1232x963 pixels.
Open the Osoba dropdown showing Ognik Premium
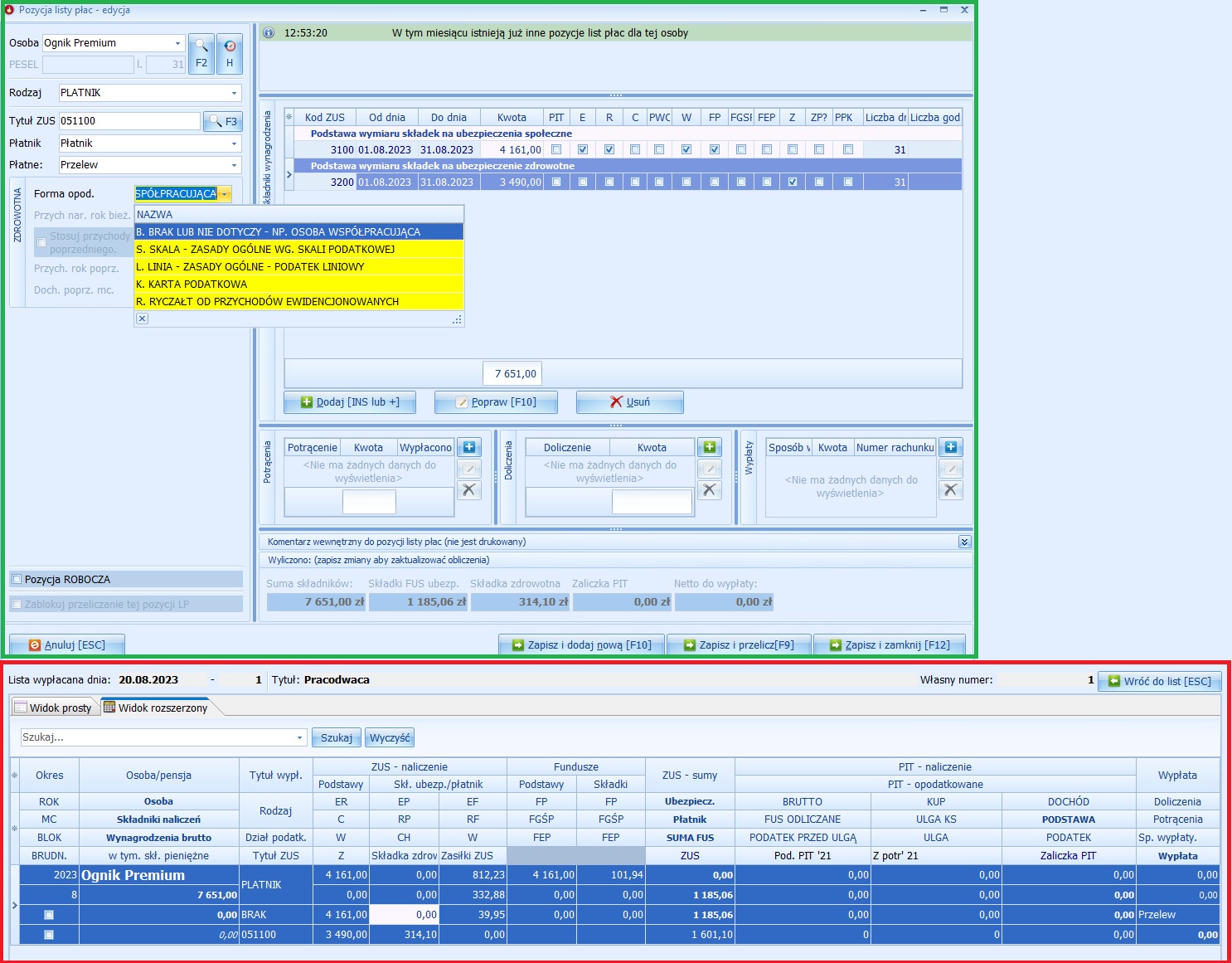tap(177, 43)
